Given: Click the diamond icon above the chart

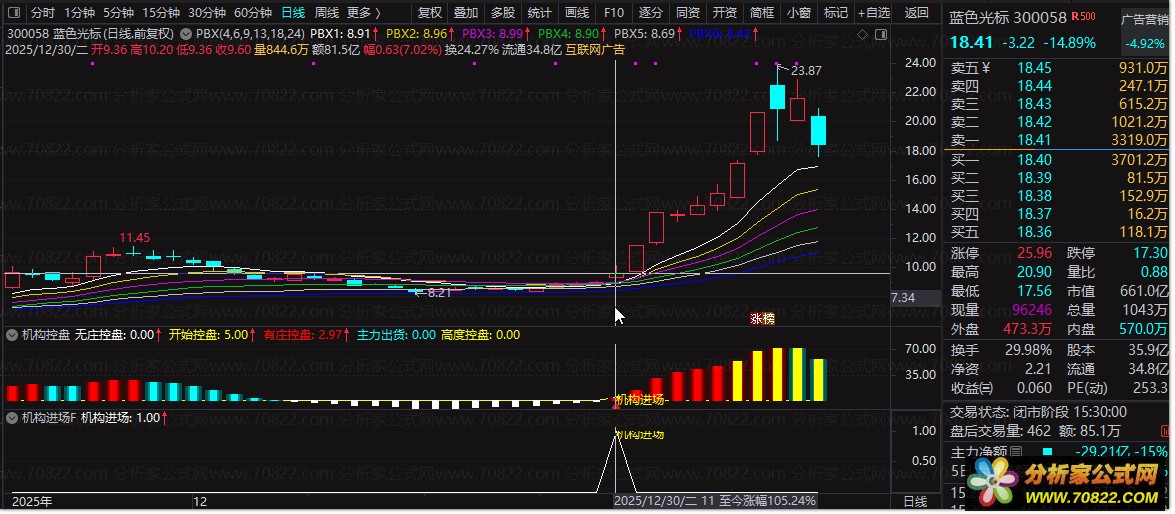Looking at the screenshot, I should (862, 34).
